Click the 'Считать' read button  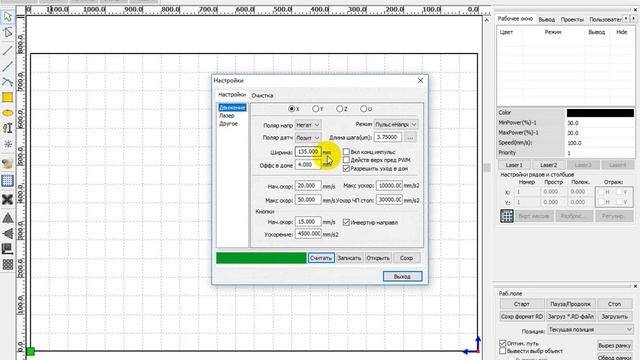point(321,258)
